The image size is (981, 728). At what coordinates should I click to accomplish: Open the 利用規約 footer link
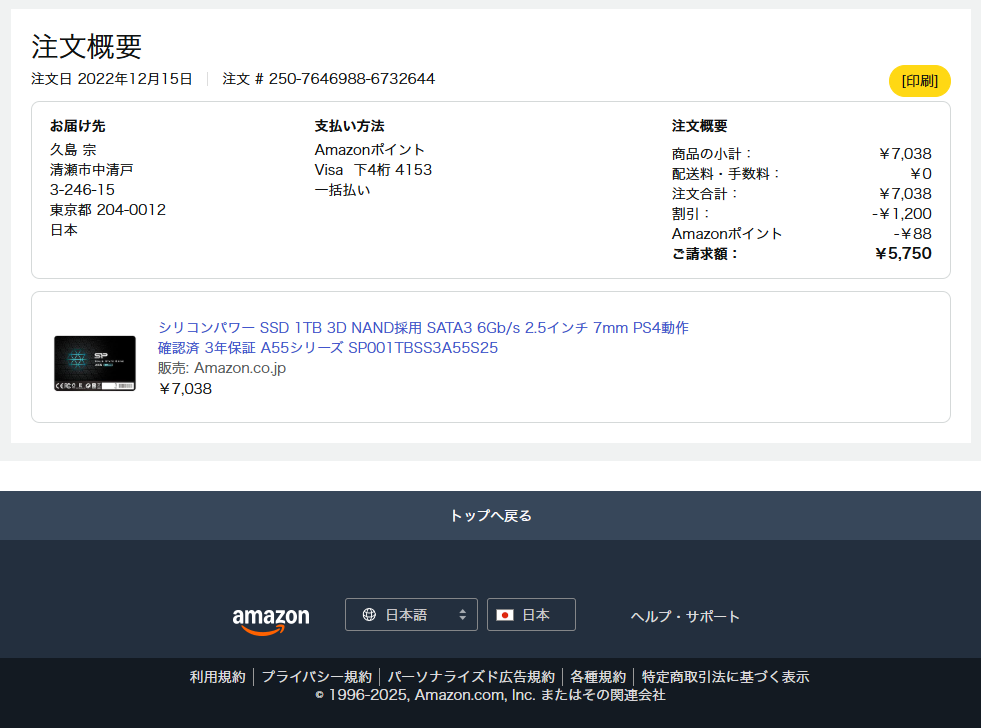point(217,677)
